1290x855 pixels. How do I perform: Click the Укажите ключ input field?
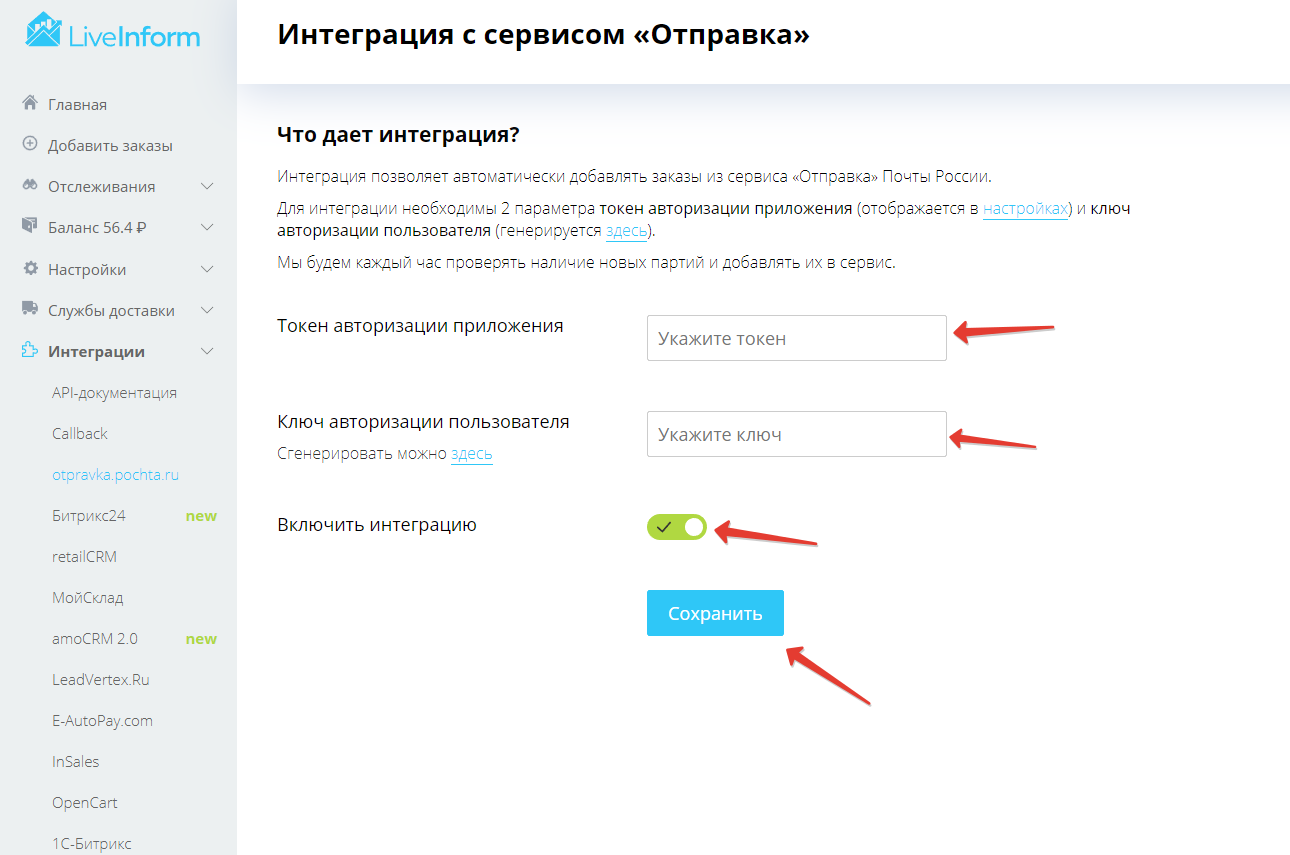(797, 434)
